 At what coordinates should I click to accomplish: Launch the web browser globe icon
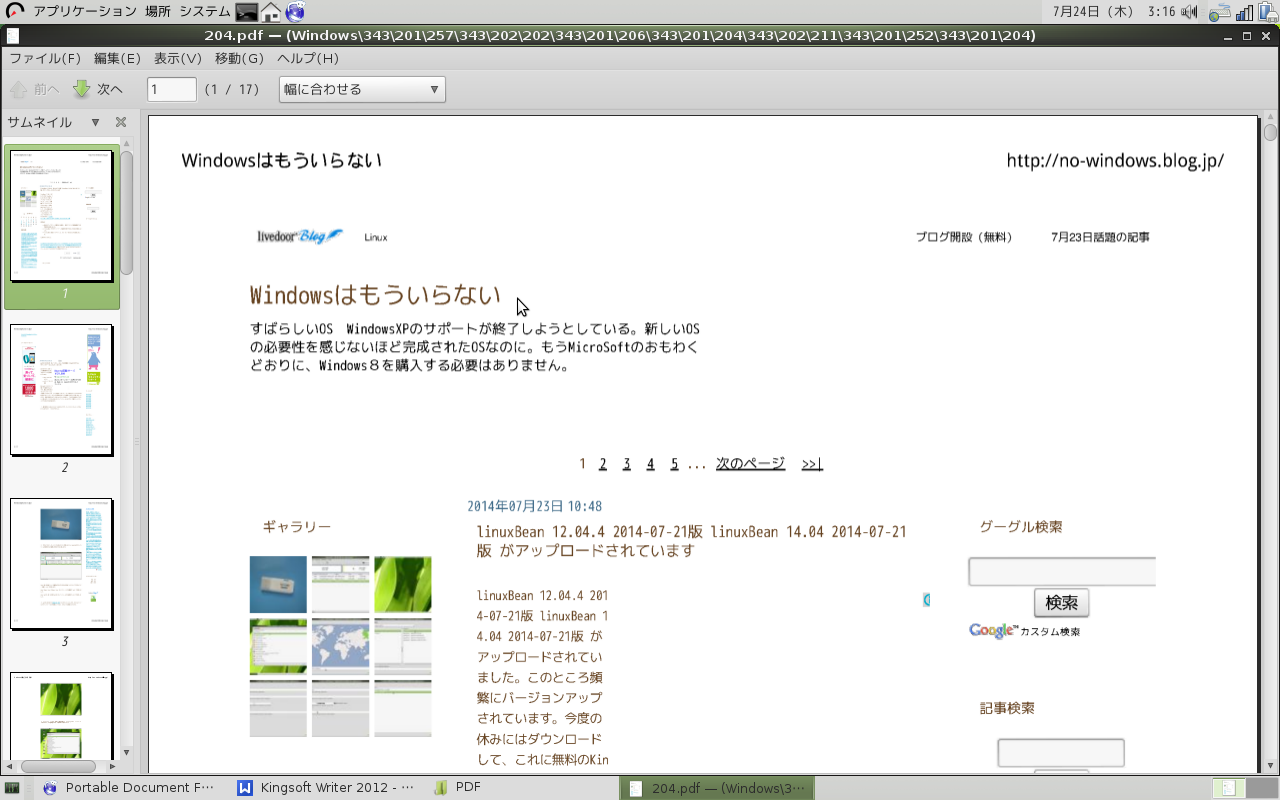click(294, 12)
